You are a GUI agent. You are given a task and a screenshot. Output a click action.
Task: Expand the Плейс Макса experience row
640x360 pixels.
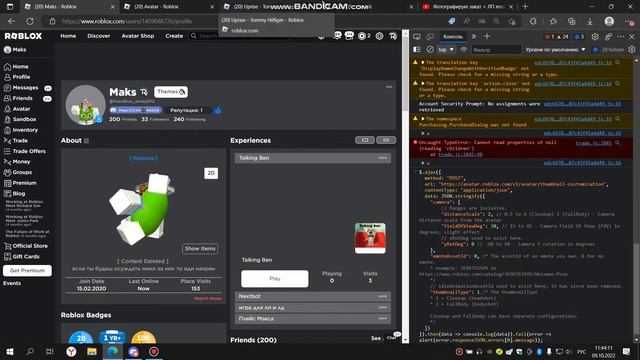coord(313,318)
